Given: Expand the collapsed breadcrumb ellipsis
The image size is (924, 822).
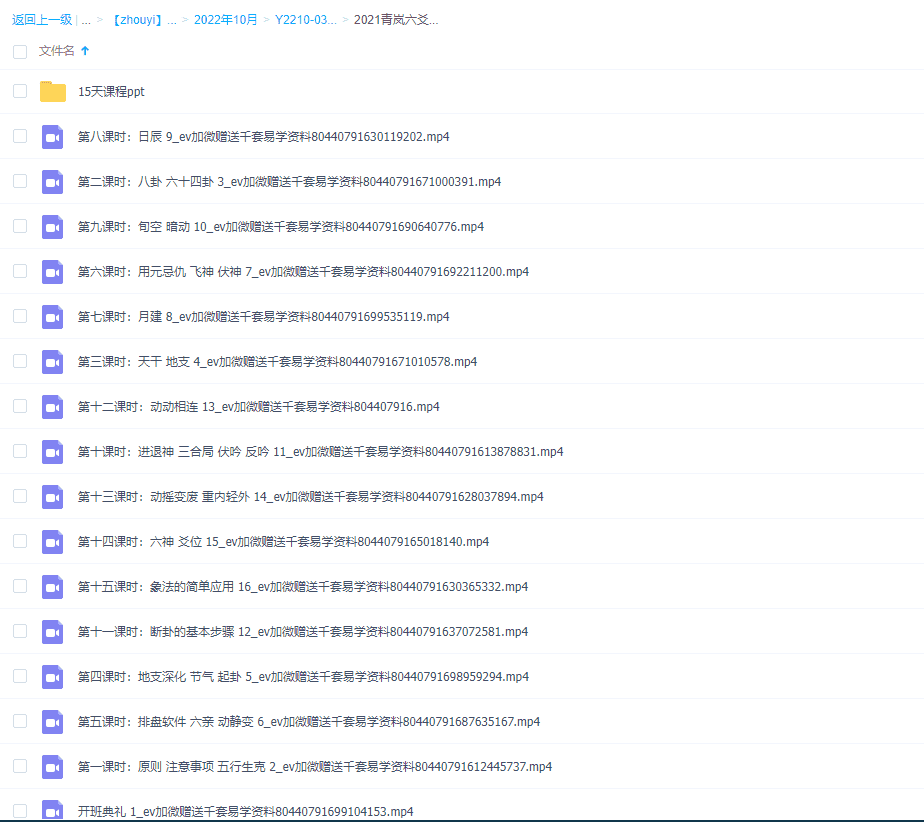Looking at the screenshot, I should 86,19.
